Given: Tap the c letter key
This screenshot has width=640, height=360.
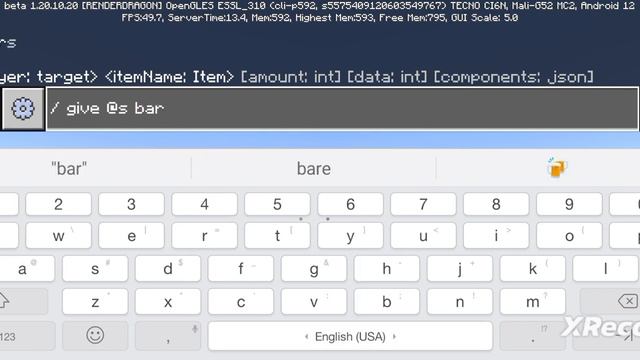Looking at the screenshot, I should (241, 302).
